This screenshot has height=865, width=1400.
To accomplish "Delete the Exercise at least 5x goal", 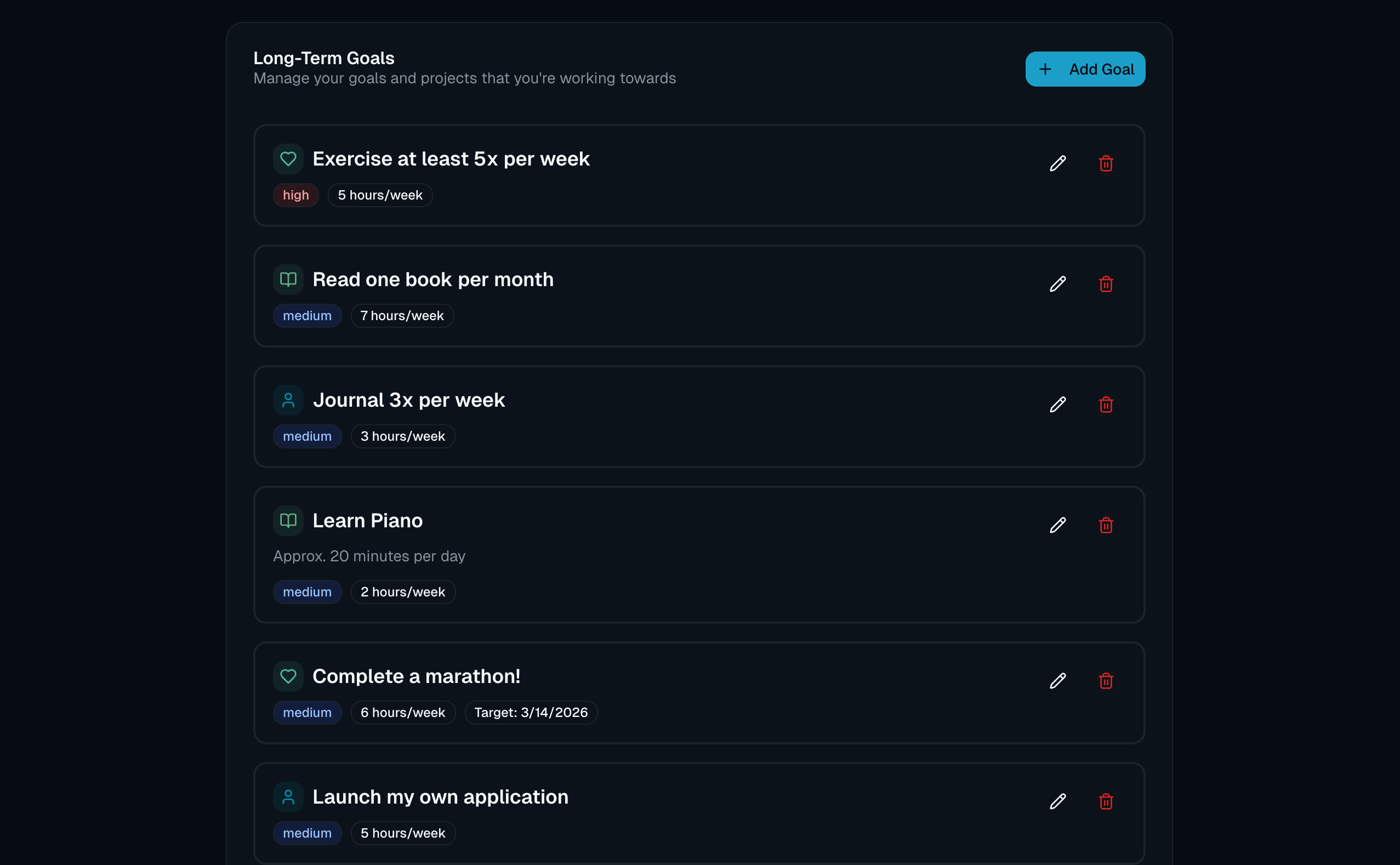I will point(1106,163).
